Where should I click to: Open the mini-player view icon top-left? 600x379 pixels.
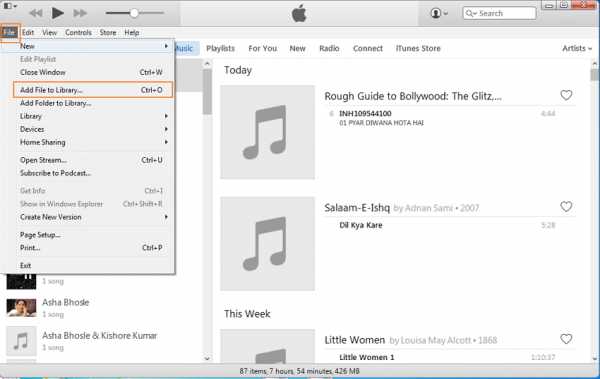click(10, 6)
